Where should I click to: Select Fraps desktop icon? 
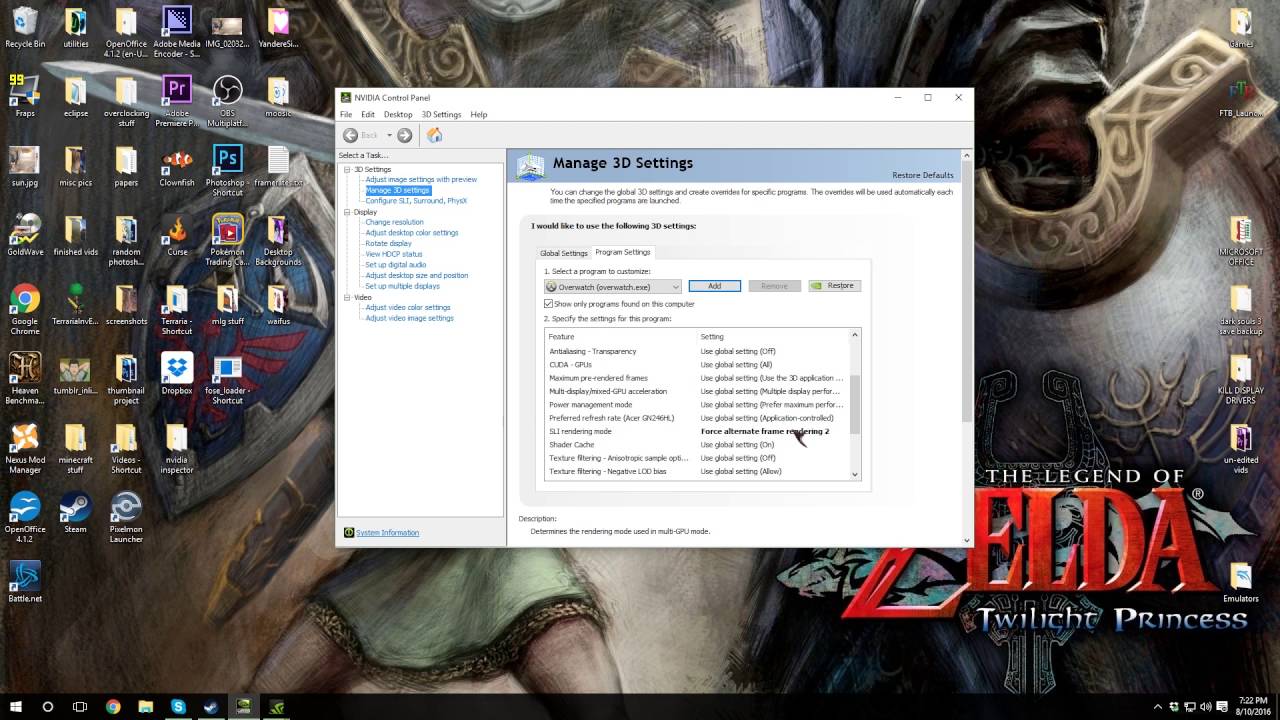tap(25, 97)
